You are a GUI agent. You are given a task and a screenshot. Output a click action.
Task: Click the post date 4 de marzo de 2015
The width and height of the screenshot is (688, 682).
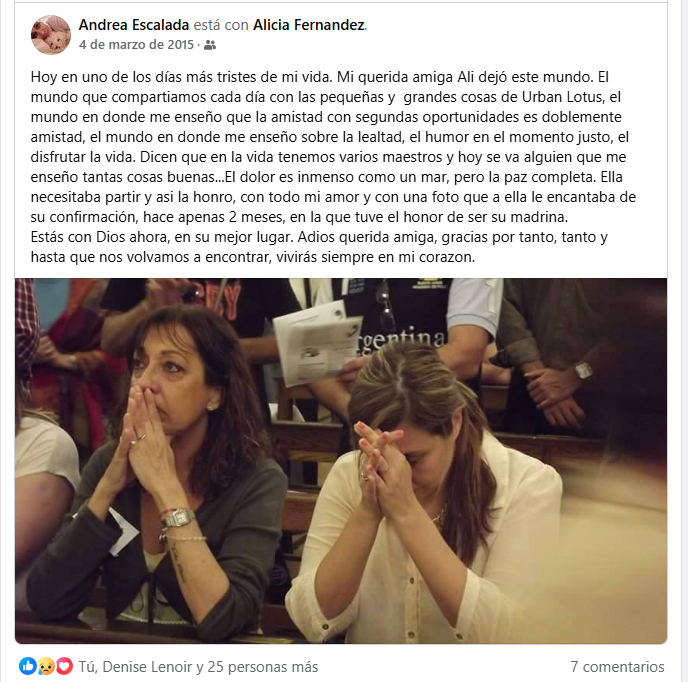coord(137,45)
